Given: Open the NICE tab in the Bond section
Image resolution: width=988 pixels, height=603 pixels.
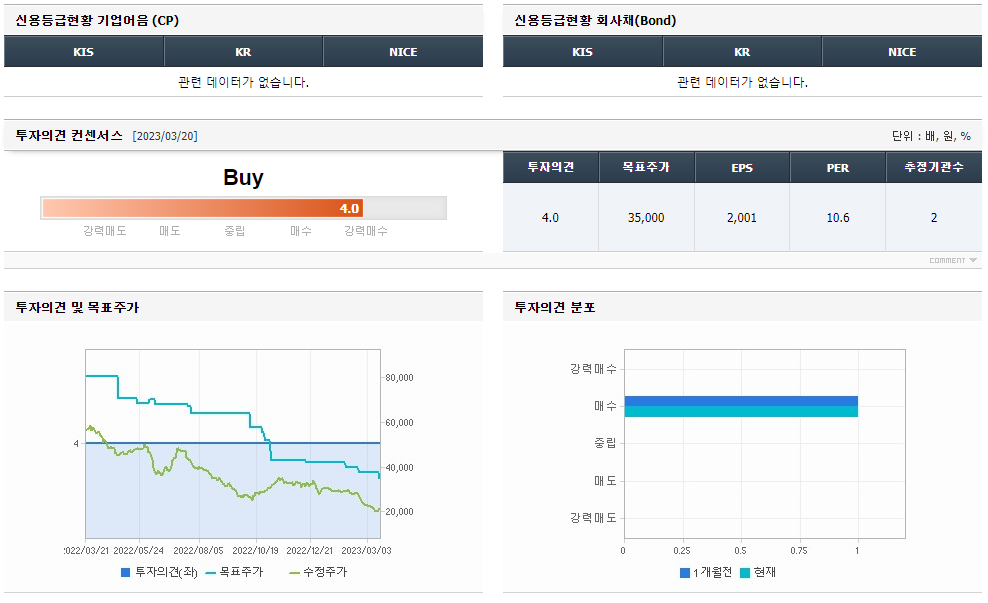Looking at the screenshot, I should [x=902, y=51].
